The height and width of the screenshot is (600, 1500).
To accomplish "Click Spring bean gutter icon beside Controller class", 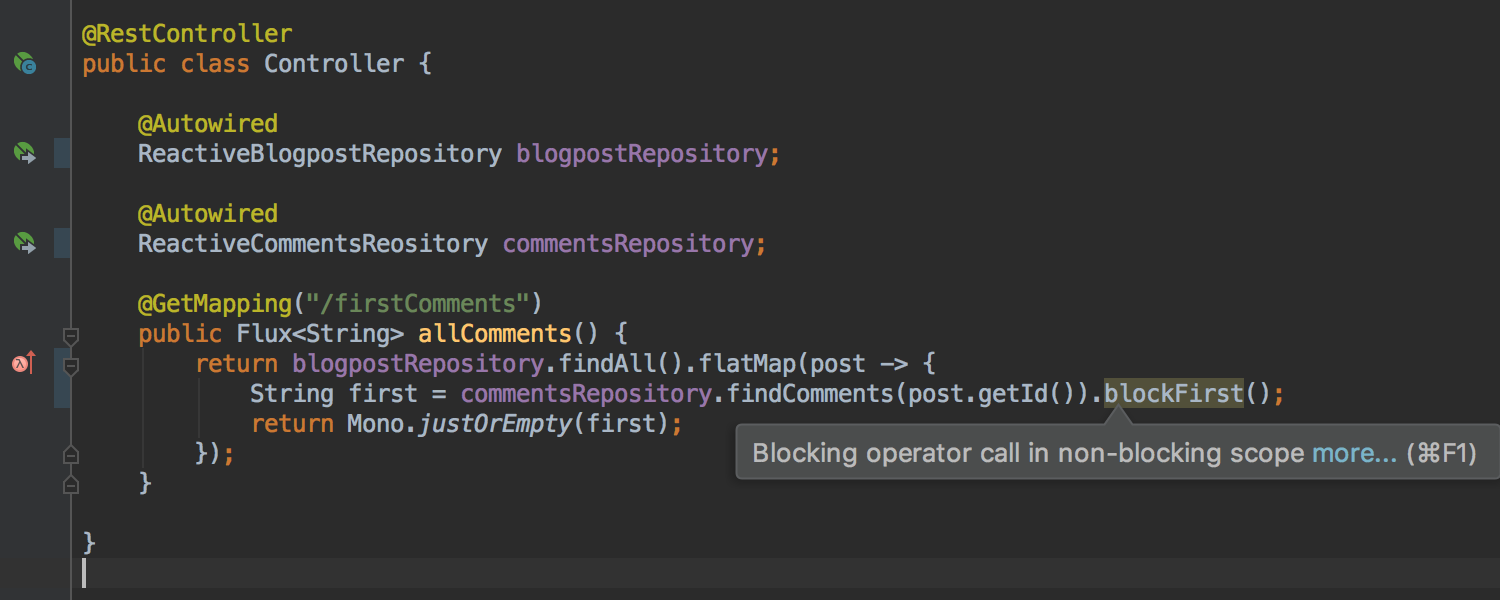I will pyautogui.click(x=25, y=64).
